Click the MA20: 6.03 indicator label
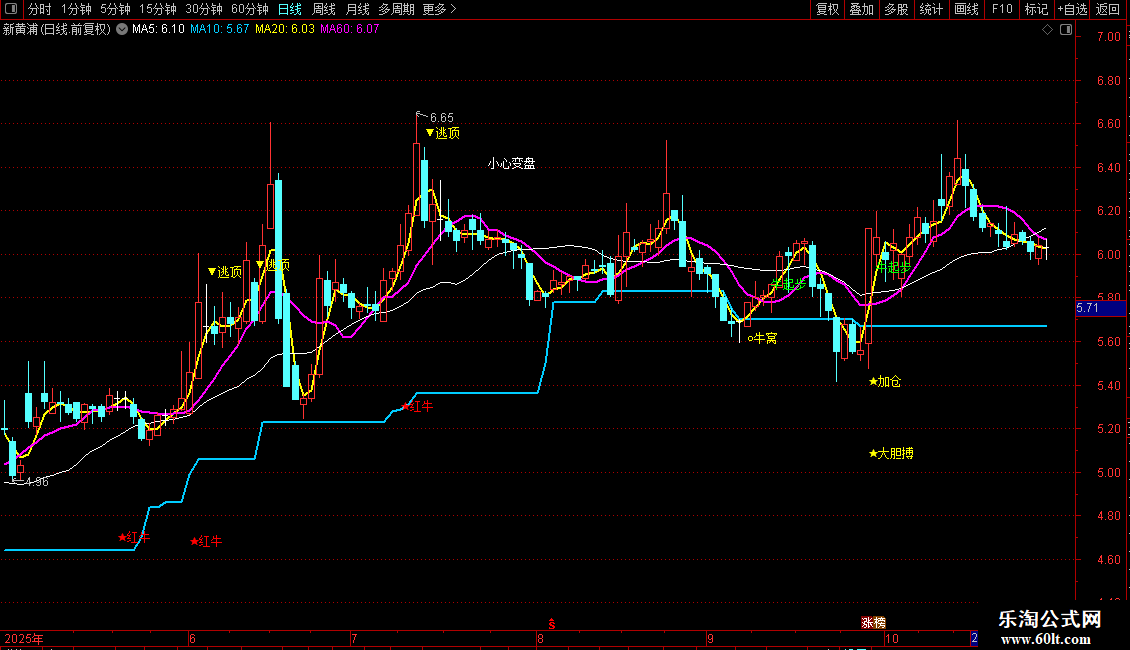This screenshot has width=1130, height=650. [285, 29]
